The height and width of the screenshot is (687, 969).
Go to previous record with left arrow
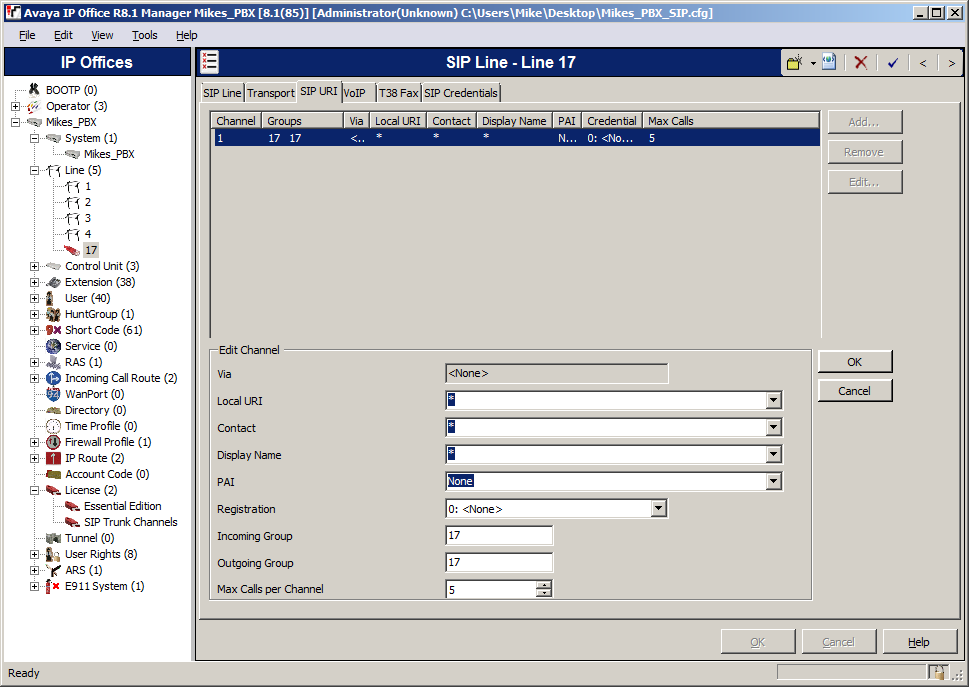pyautogui.click(x=923, y=63)
